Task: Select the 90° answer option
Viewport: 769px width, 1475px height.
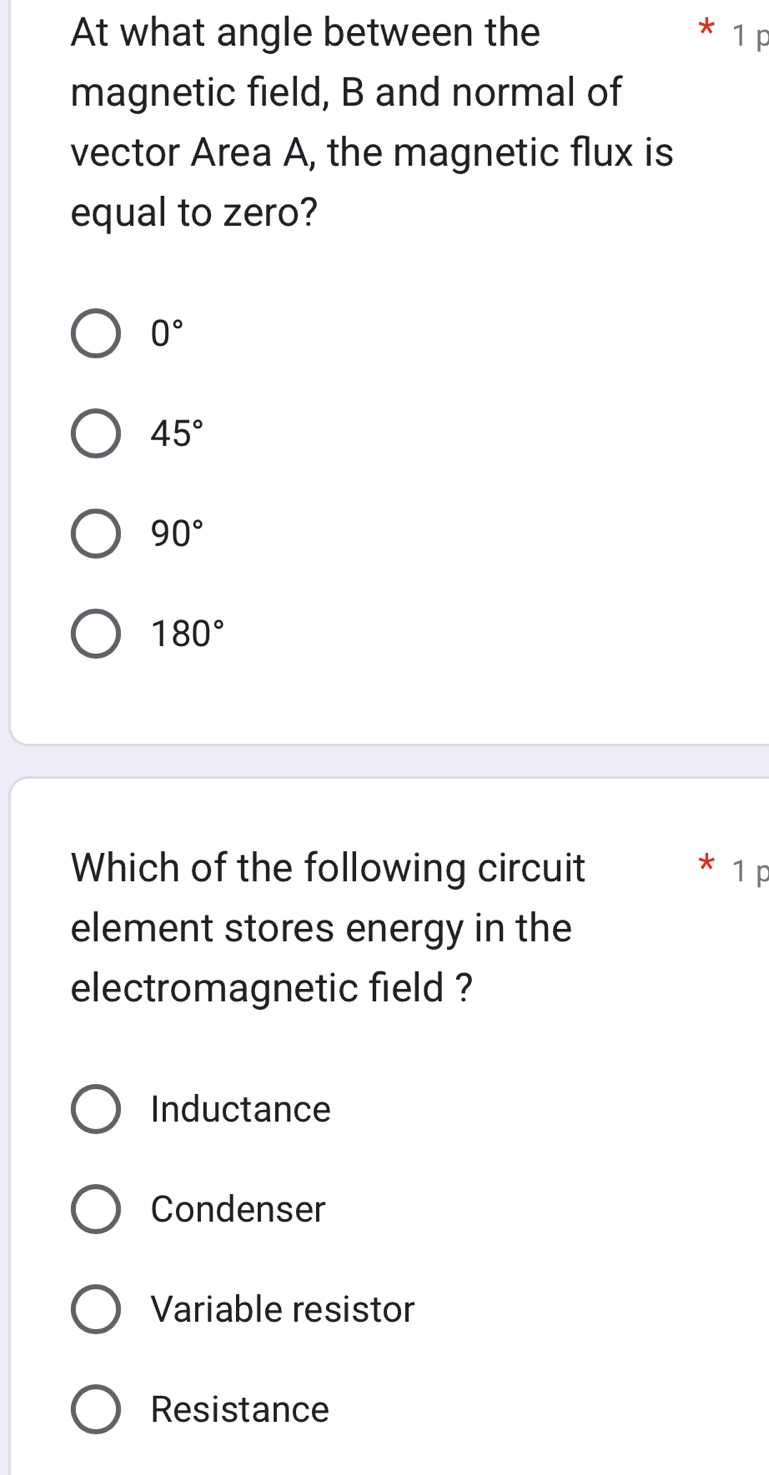Action: tap(96, 533)
